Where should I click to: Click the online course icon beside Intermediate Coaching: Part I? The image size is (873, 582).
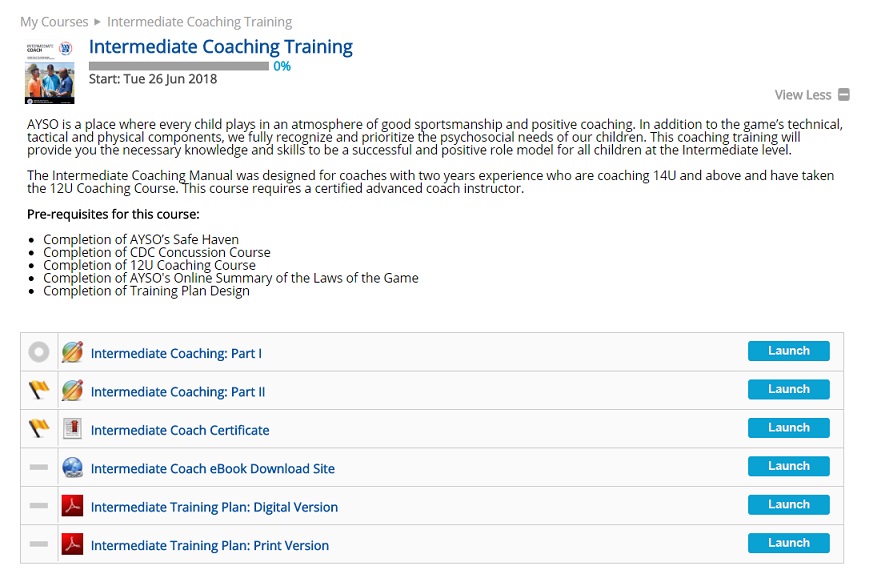[x=74, y=351]
